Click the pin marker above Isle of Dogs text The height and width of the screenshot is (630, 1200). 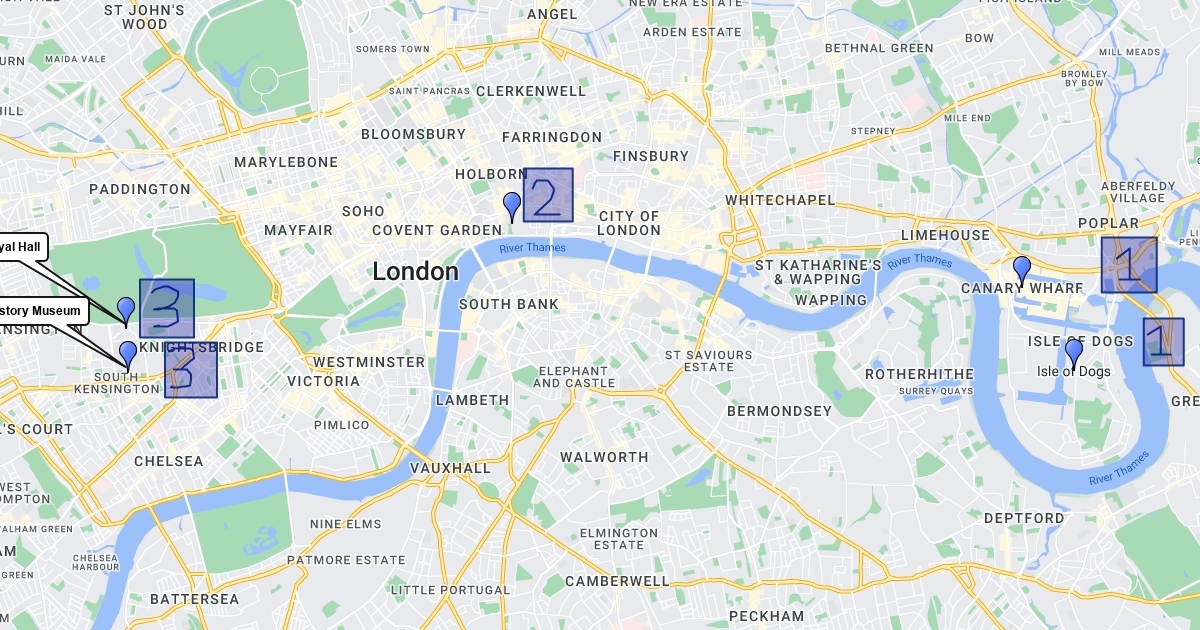(x=1074, y=354)
